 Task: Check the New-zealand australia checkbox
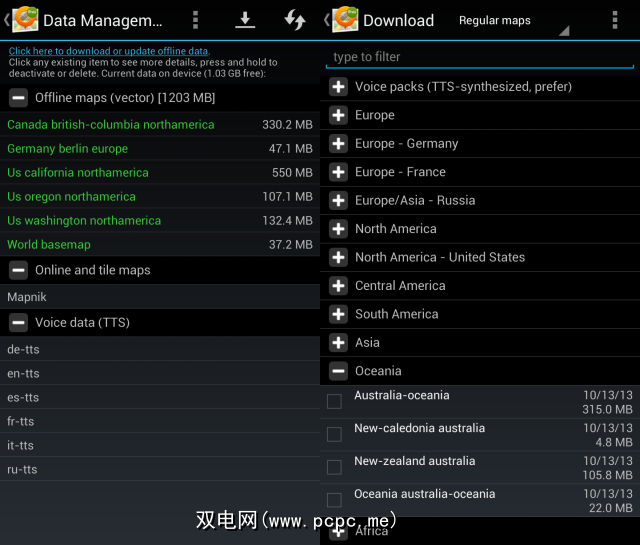(x=334, y=467)
